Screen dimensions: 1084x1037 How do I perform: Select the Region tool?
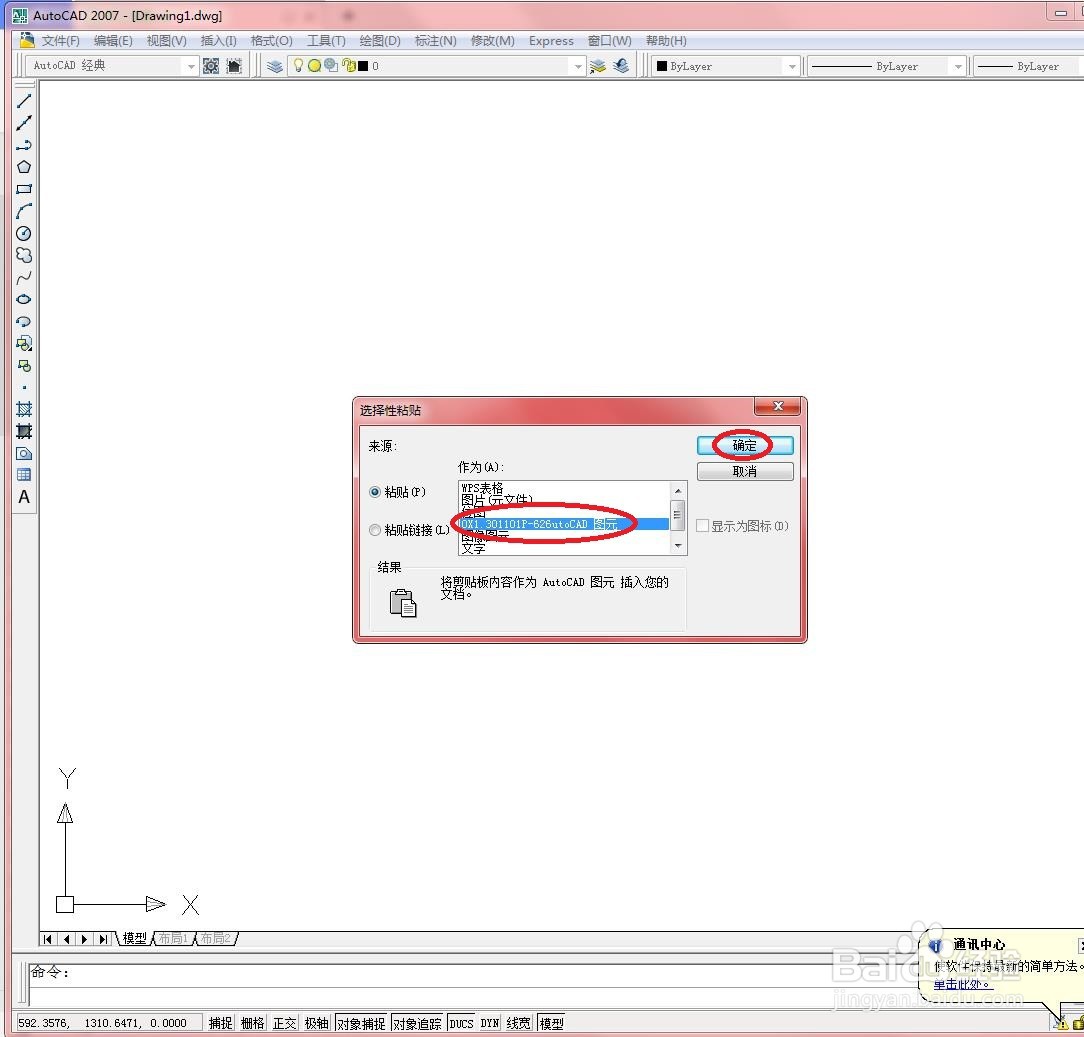pyautogui.click(x=24, y=454)
